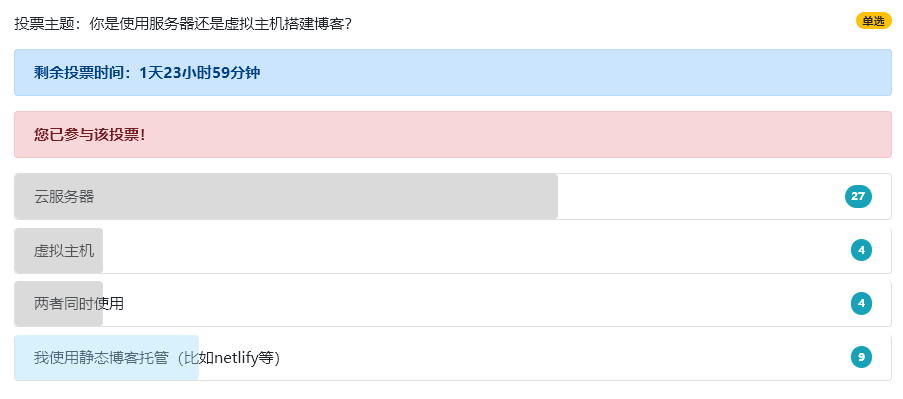Pick the 两者同时使用 option label
Screen dimensions: 903x399
tap(78, 303)
